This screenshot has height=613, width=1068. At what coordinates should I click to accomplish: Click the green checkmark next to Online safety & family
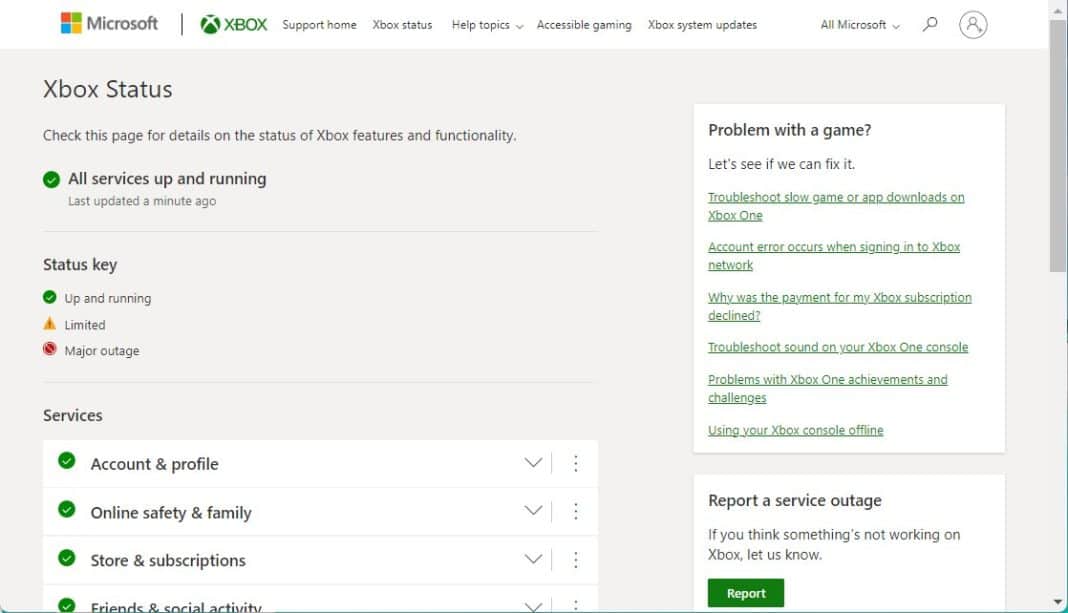[66, 510]
